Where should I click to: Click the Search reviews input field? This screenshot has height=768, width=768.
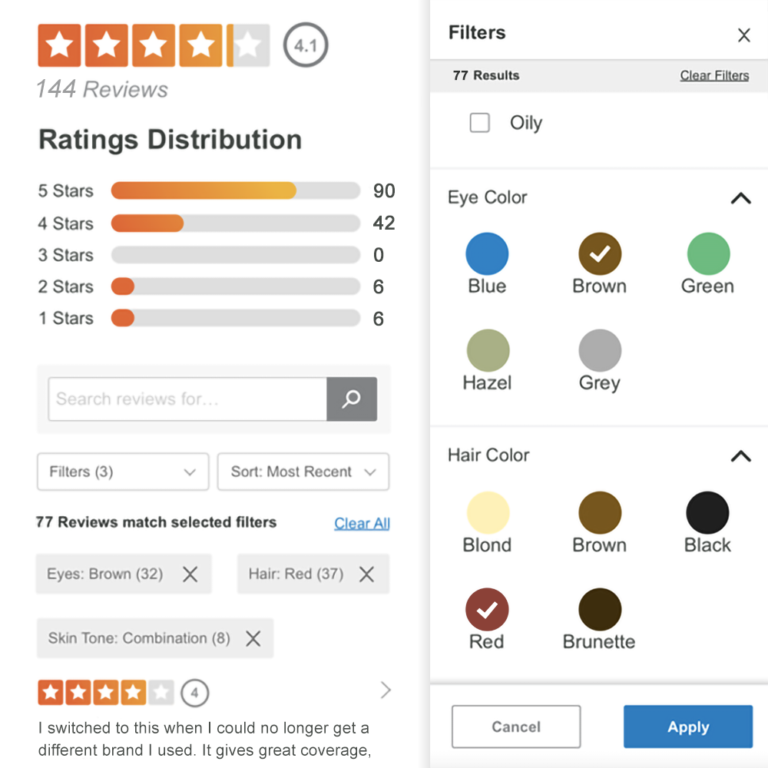(187, 399)
